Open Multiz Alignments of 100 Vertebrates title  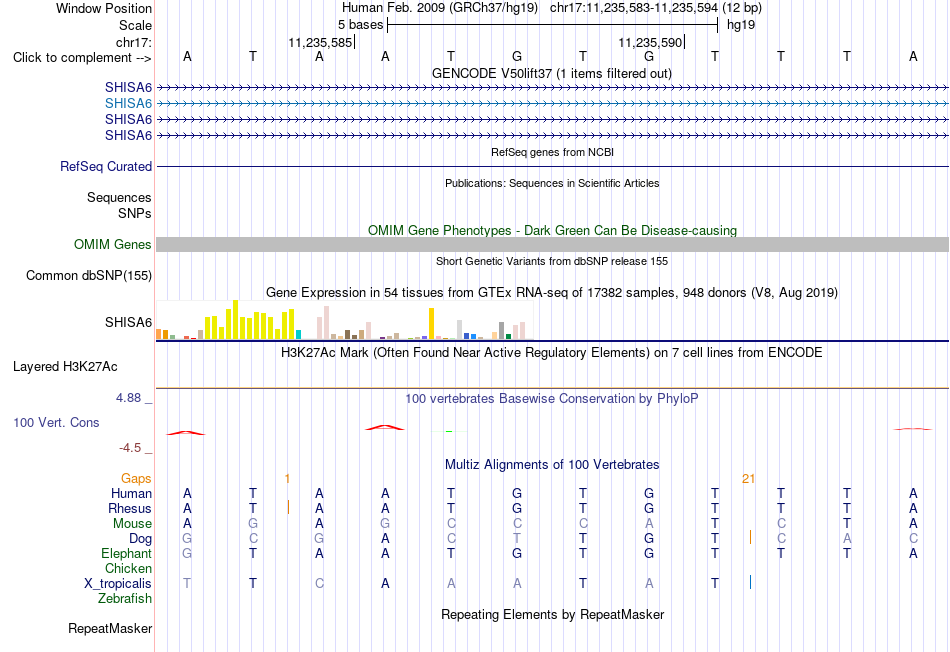click(x=552, y=465)
